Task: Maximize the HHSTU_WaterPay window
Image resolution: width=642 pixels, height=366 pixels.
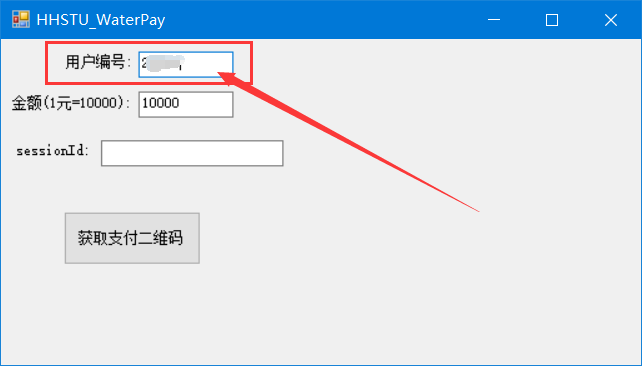Action: (x=552, y=20)
